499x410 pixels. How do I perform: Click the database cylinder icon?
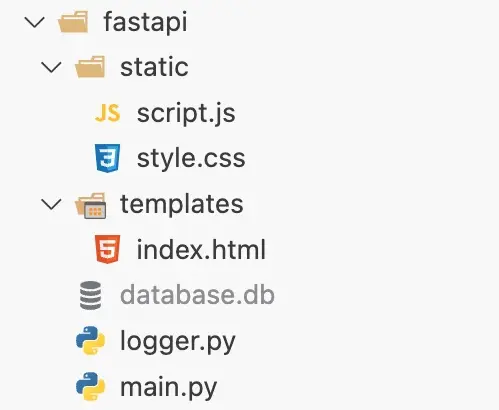[x=91, y=295]
